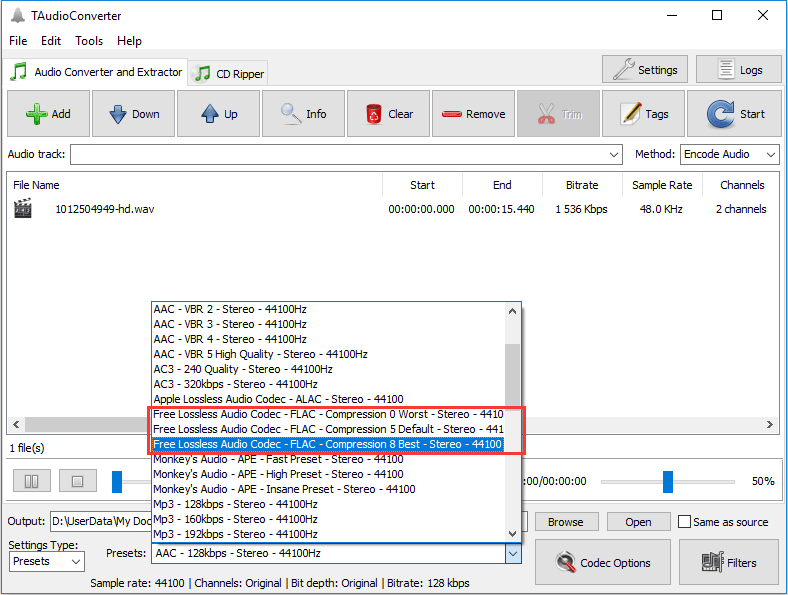Screen dimensions: 788x595
Task: Remove the selected file
Action: [x=473, y=114]
